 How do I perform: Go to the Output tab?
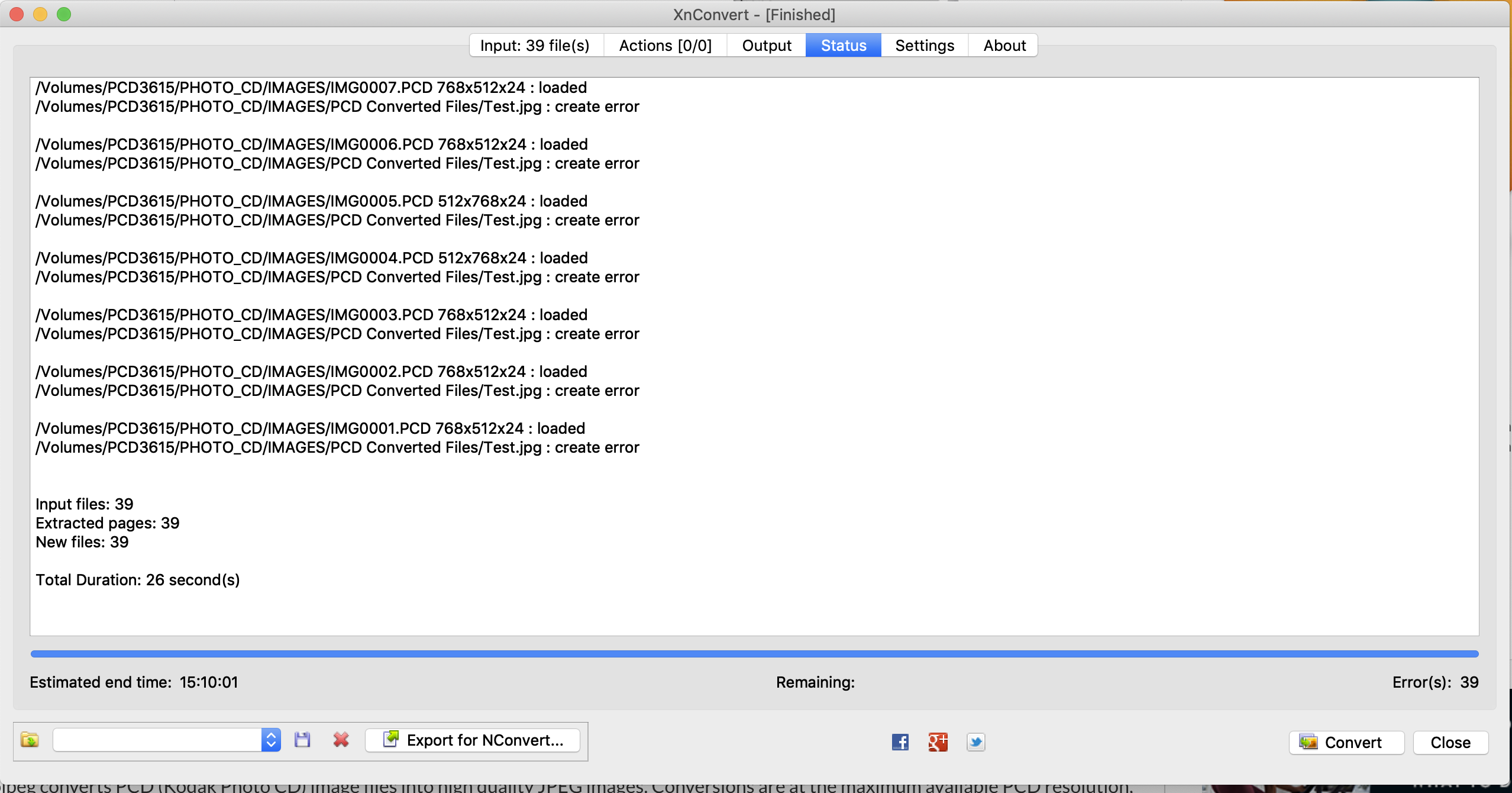[766, 46]
